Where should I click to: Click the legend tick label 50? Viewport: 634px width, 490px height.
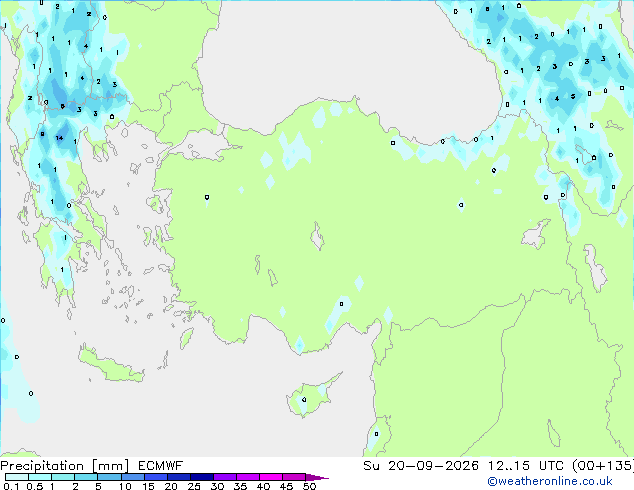point(309,486)
